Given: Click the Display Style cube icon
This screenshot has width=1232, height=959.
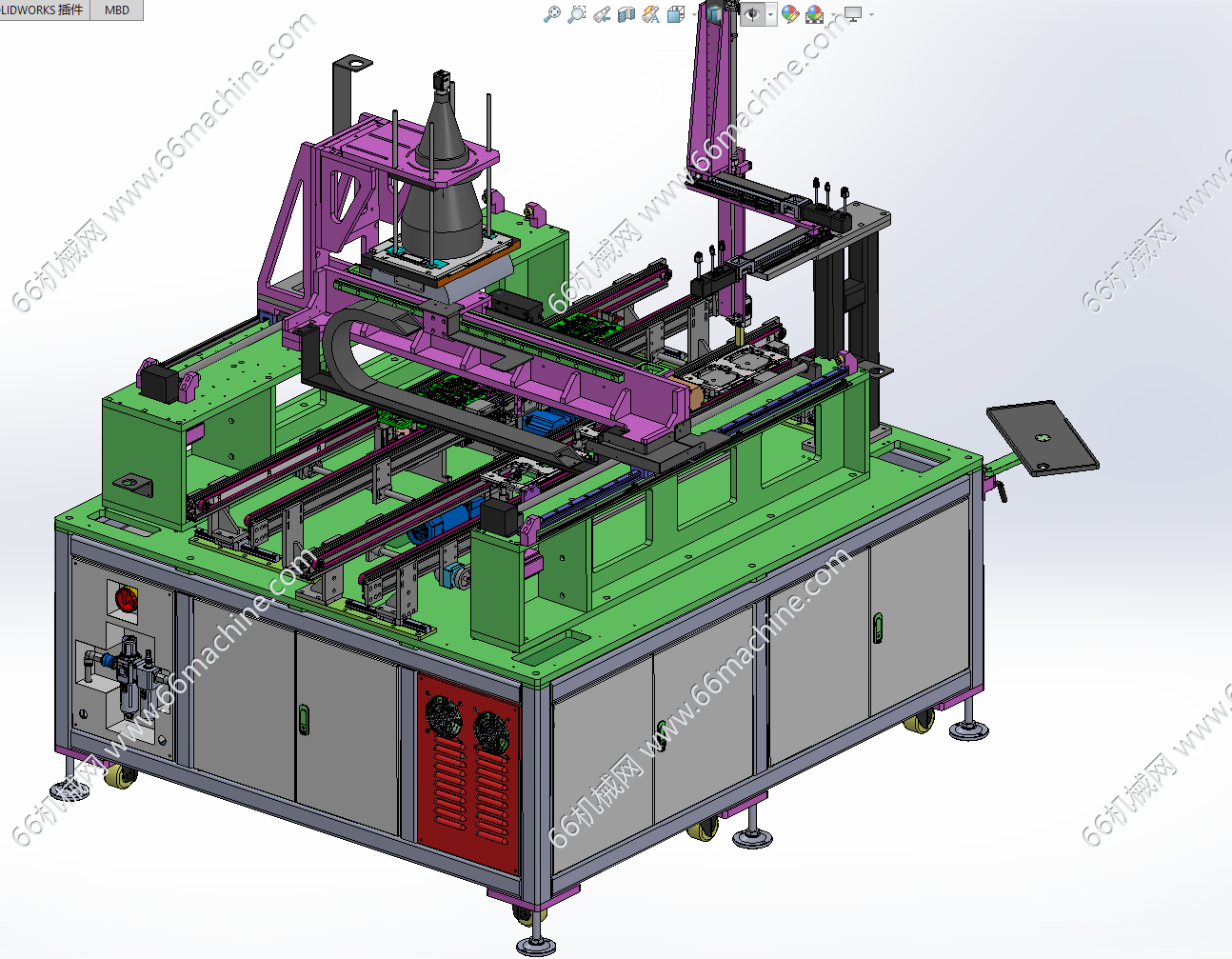Looking at the screenshot, I should coord(714,14).
